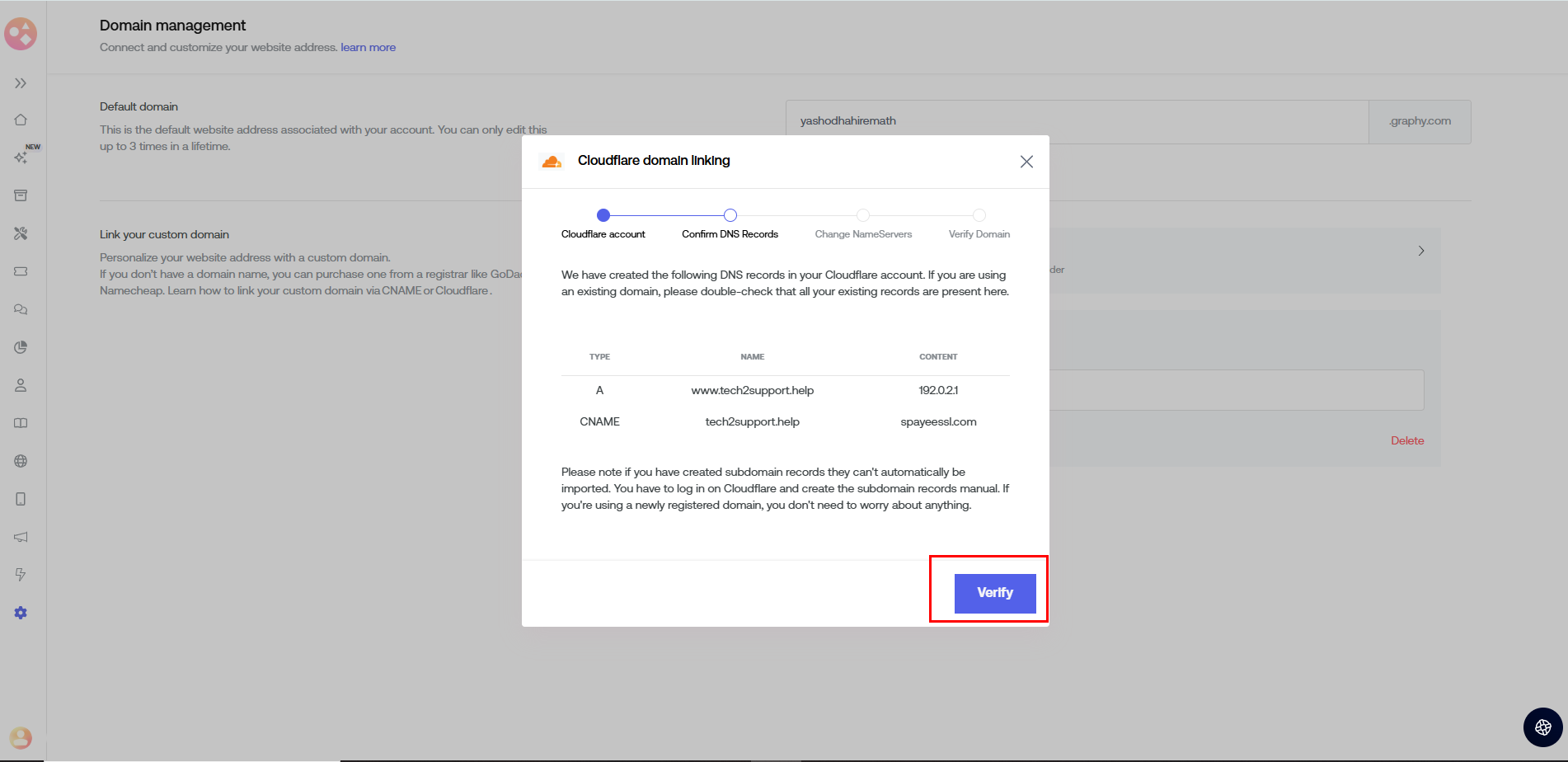Open the pie chart analytics icon
The width and height of the screenshot is (1568, 762).
(21, 347)
